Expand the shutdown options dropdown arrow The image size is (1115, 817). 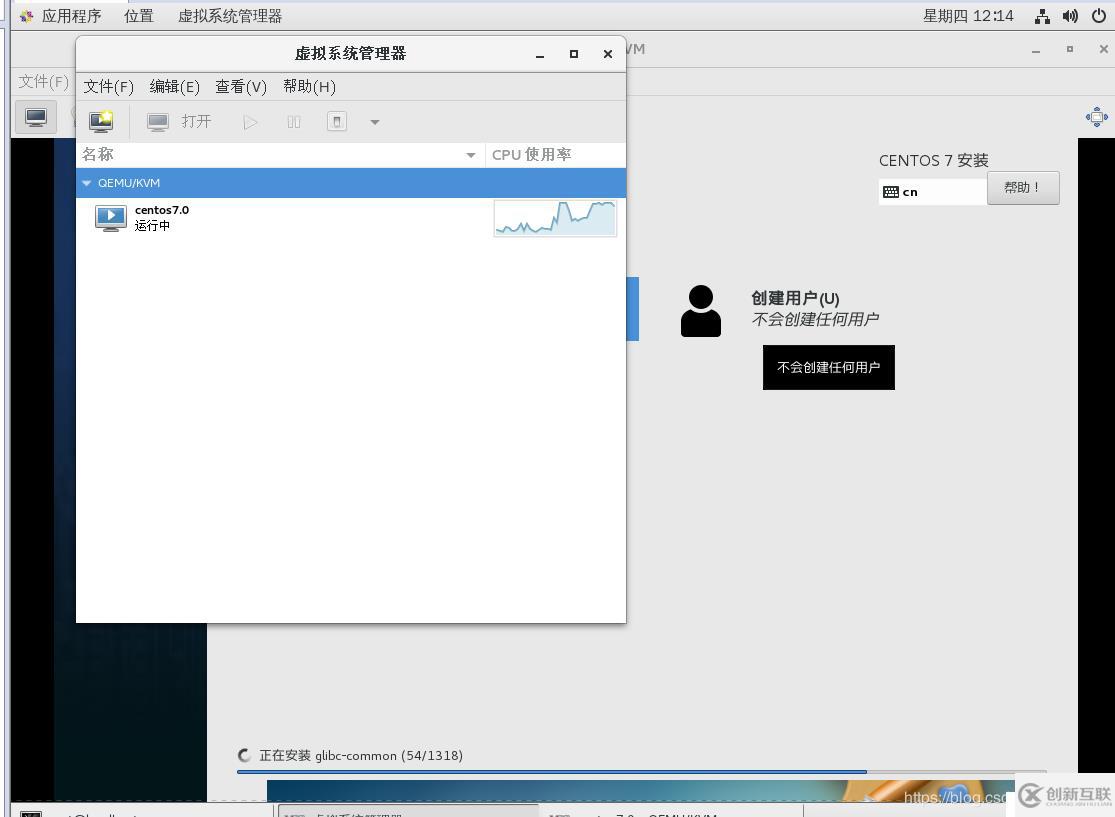pos(375,122)
